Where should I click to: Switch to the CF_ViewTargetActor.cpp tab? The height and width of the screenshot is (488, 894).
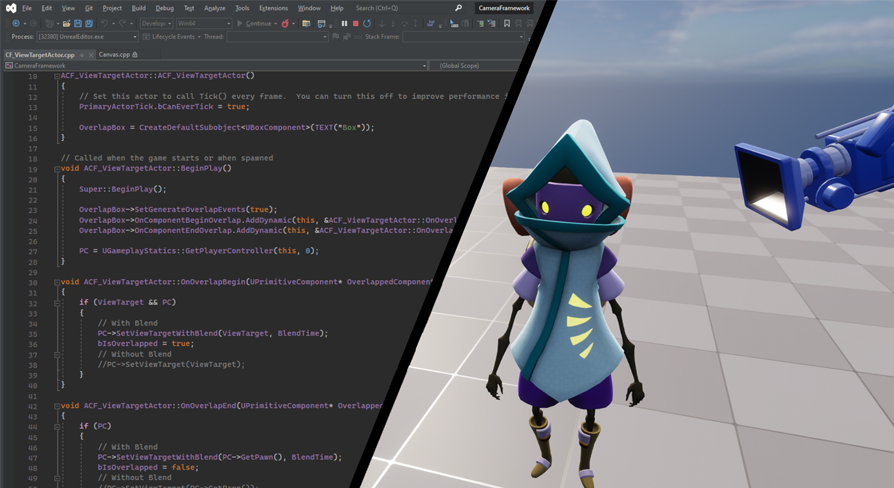40,55
